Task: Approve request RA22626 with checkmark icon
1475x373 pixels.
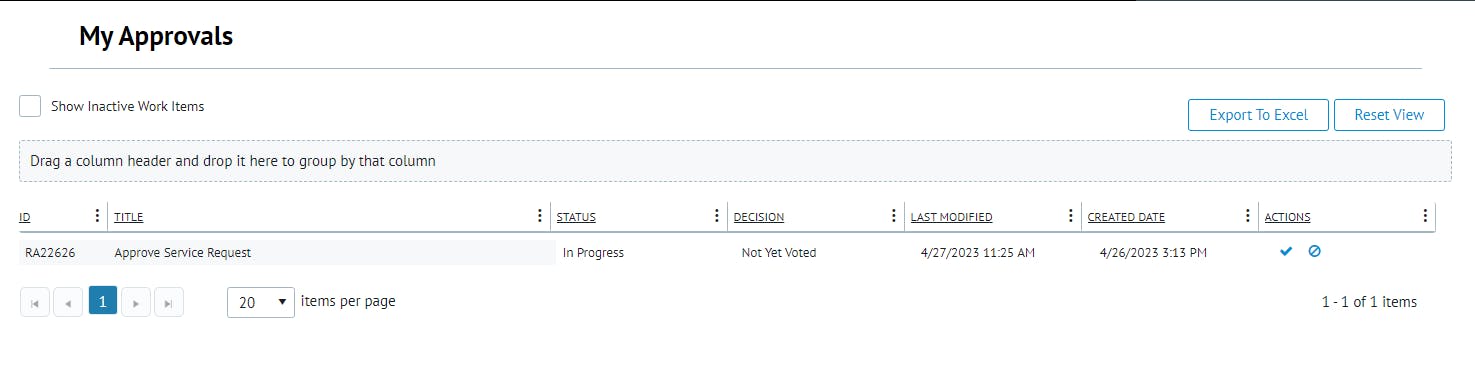Action: pyautogui.click(x=1286, y=252)
